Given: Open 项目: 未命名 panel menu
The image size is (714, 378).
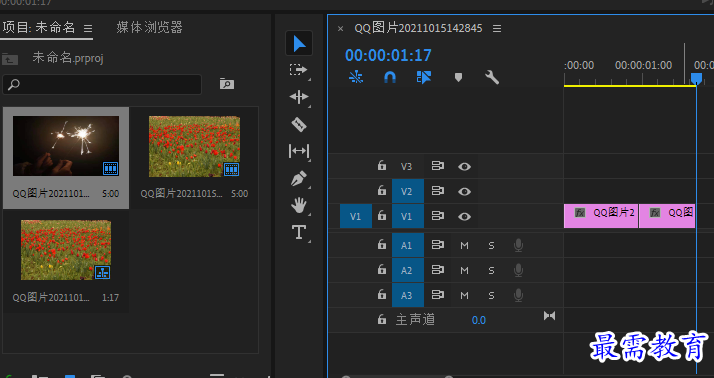Looking at the screenshot, I should (x=88, y=29).
